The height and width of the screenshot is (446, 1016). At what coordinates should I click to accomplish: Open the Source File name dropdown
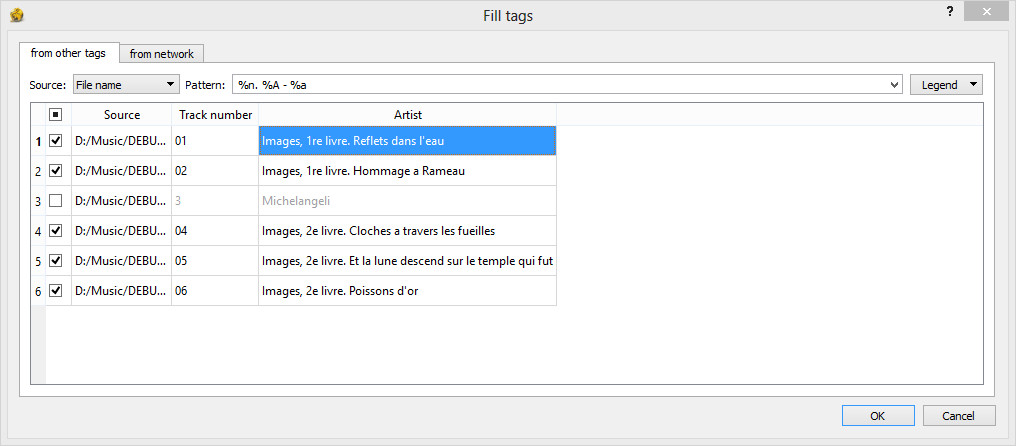pyautogui.click(x=126, y=85)
